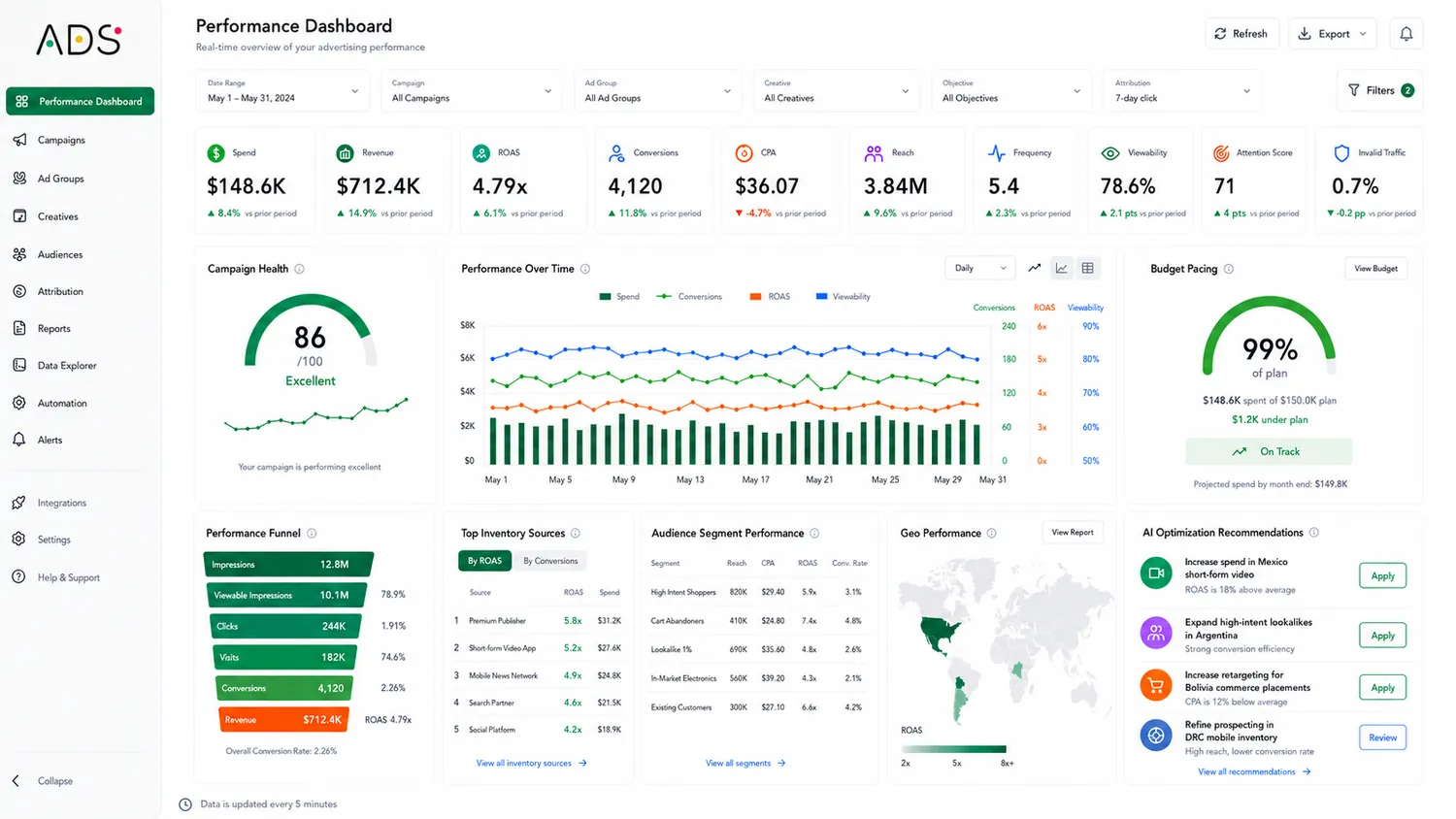The image size is (1456, 819).
Task: Click View Budget button
Action: click(1376, 269)
